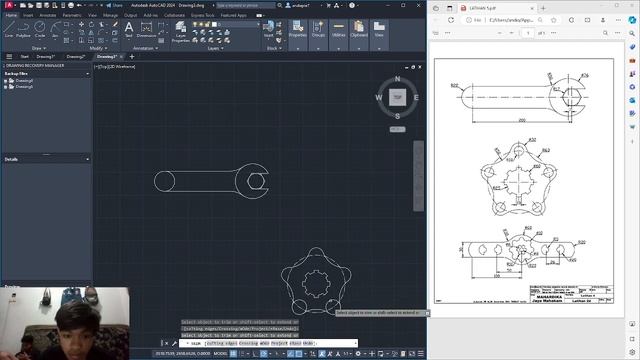Click the Save icon in quick access toolbar
Screen dimensions: 640x360
click(39, 5)
